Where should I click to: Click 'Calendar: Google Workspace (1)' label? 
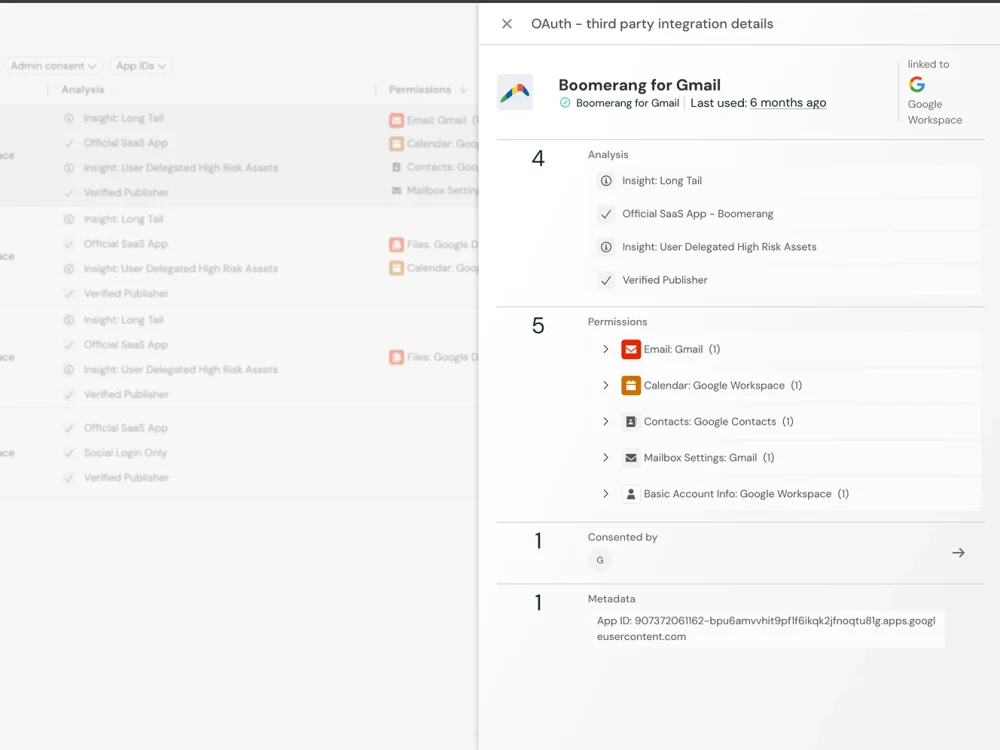click(x=723, y=385)
